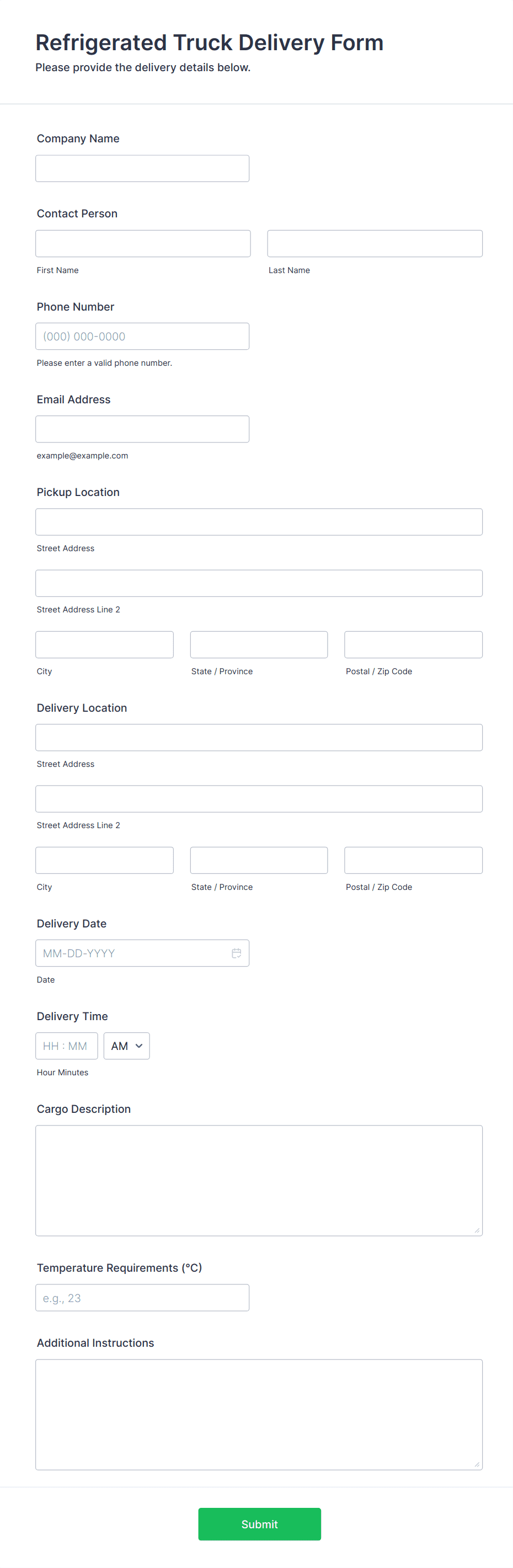Image resolution: width=513 pixels, height=1568 pixels.
Task: Click the HH : MM Delivery Time field
Action: (x=66, y=1045)
